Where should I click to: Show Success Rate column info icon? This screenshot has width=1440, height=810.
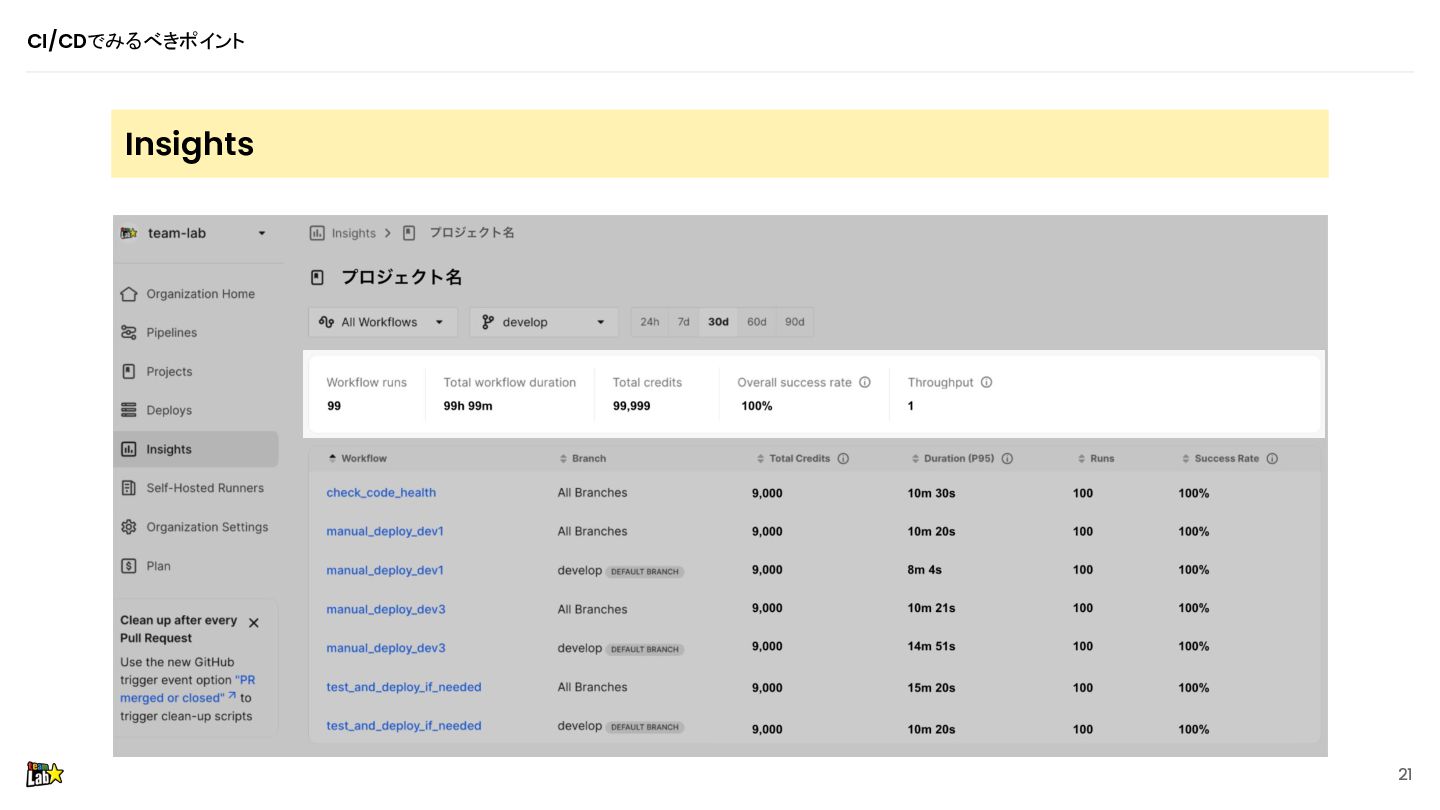click(1272, 459)
